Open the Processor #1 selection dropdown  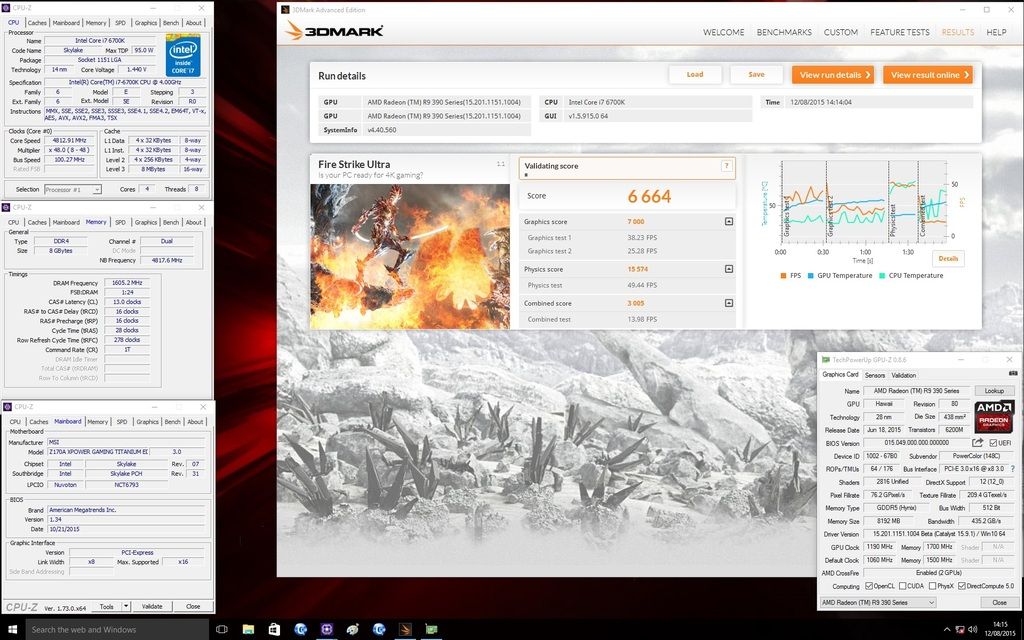72,189
